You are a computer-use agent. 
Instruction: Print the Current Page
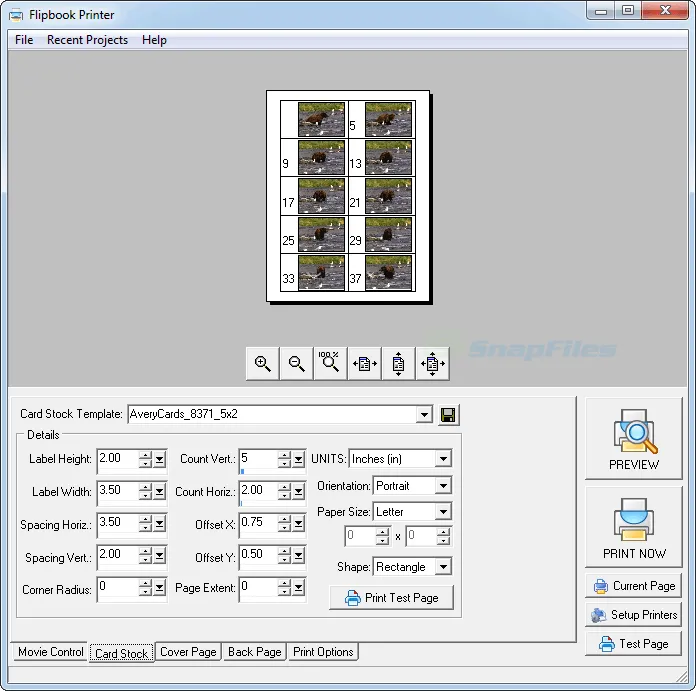pyautogui.click(x=633, y=586)
